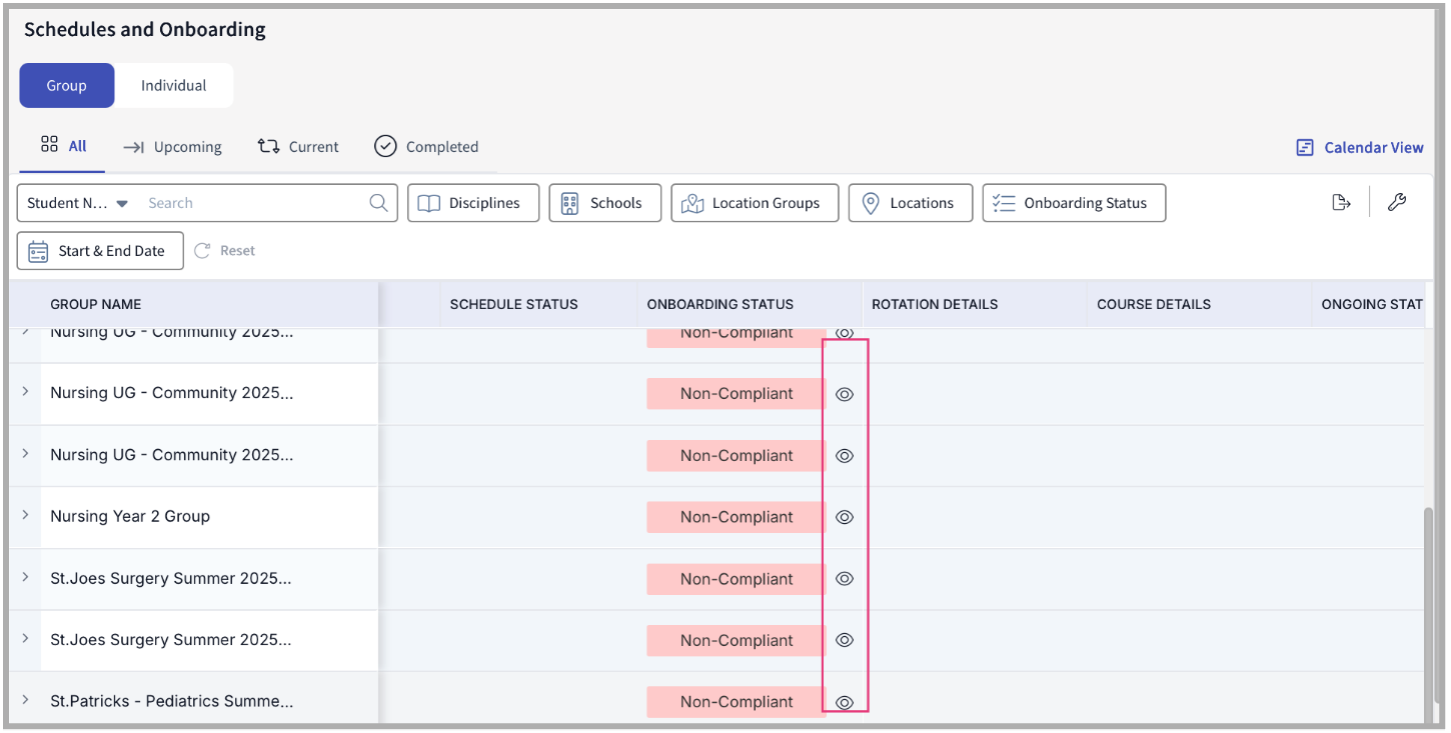Open the Locations filter
This screenshot has height=733, width=1451.
coord(910,203)
